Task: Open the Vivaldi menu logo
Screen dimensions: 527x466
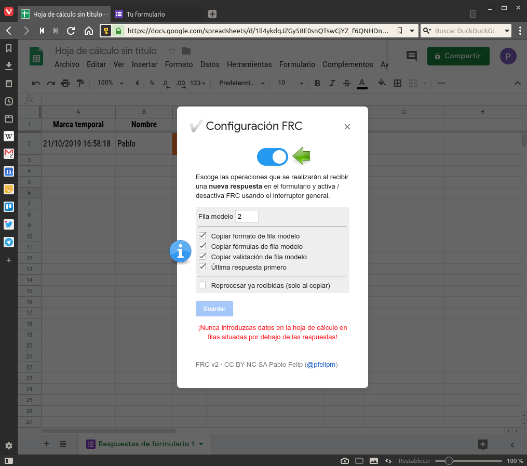Action: point(8,12)
